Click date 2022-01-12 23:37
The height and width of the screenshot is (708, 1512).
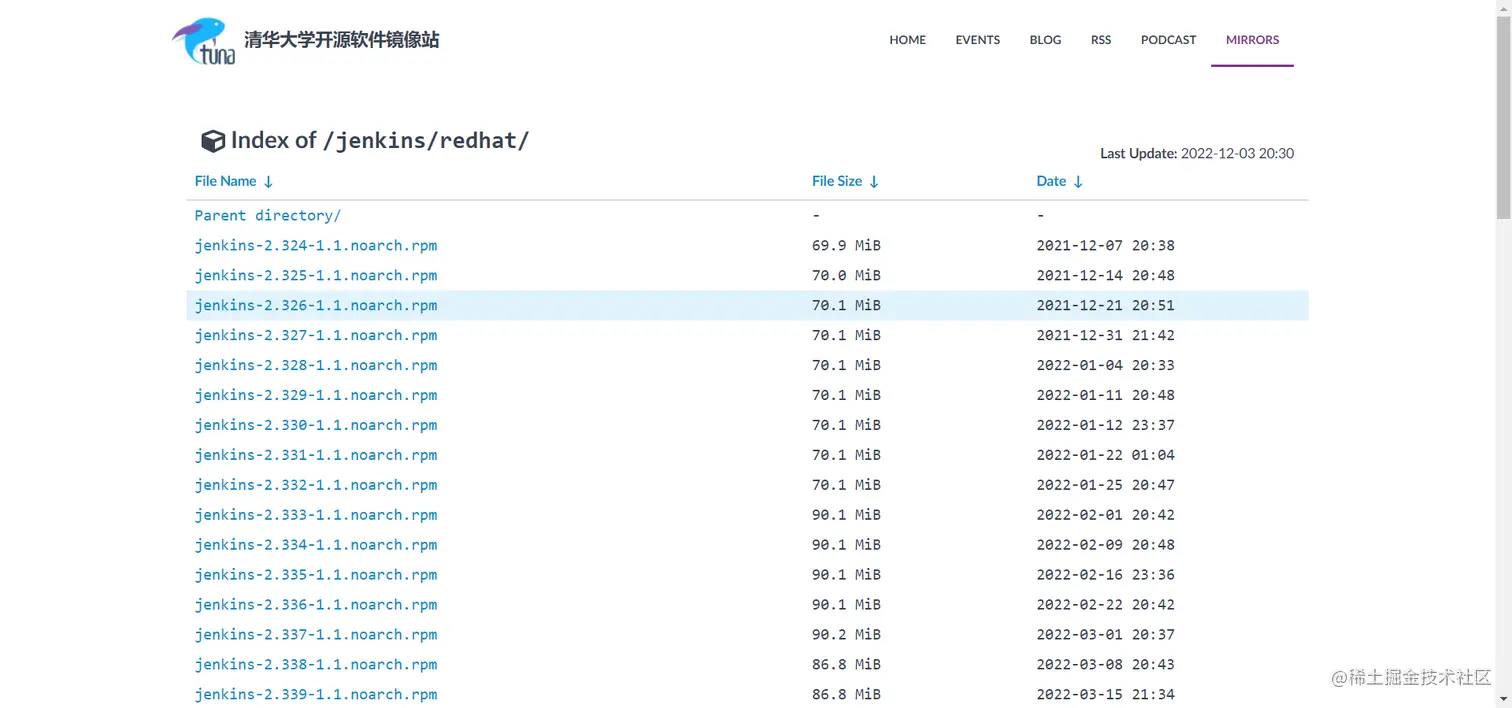click(x=1106, y=425)
